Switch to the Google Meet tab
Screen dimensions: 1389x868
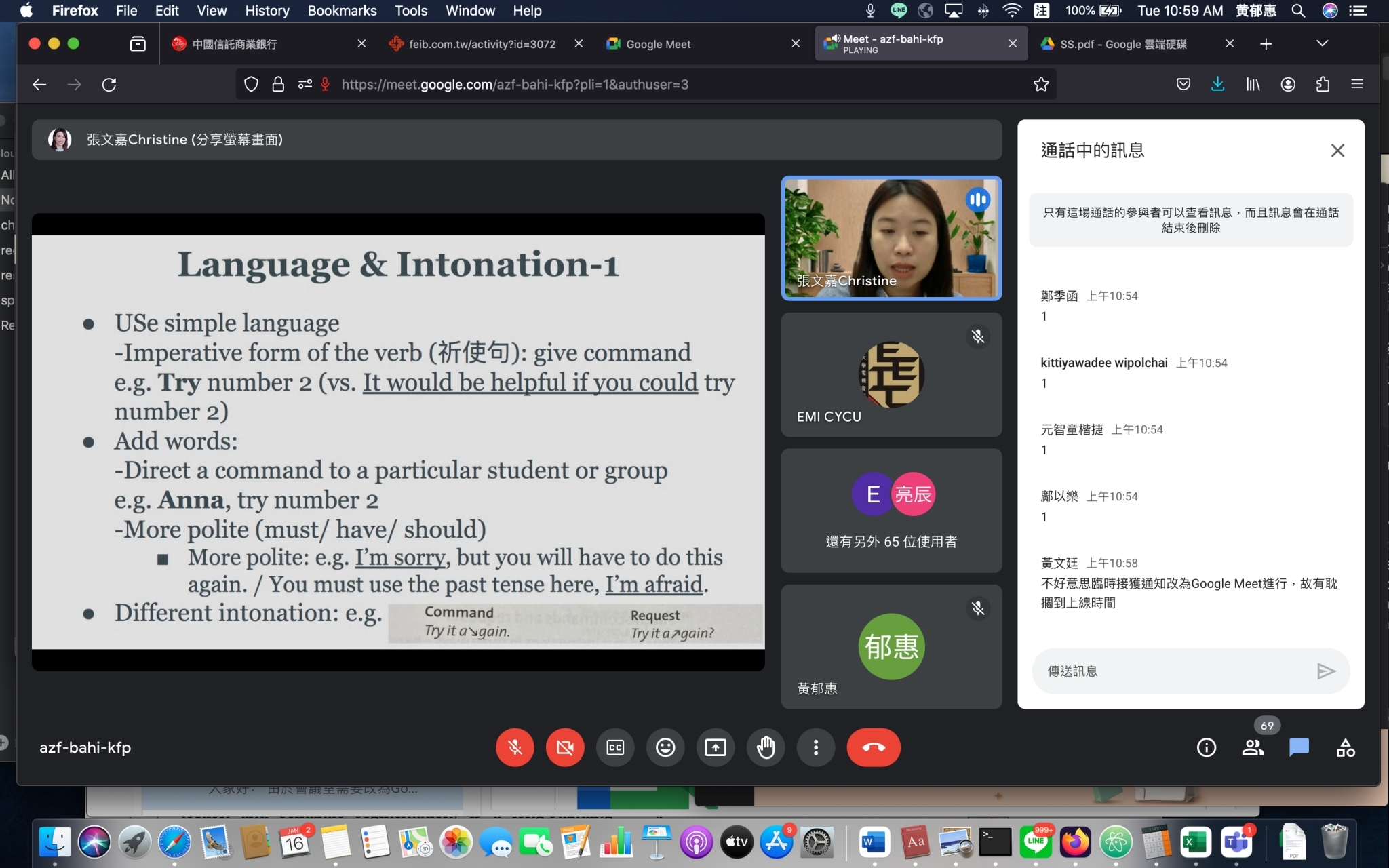pos(658,44)
